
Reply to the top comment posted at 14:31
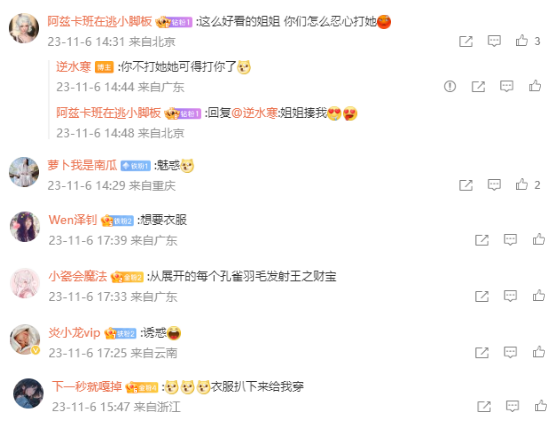494,41
